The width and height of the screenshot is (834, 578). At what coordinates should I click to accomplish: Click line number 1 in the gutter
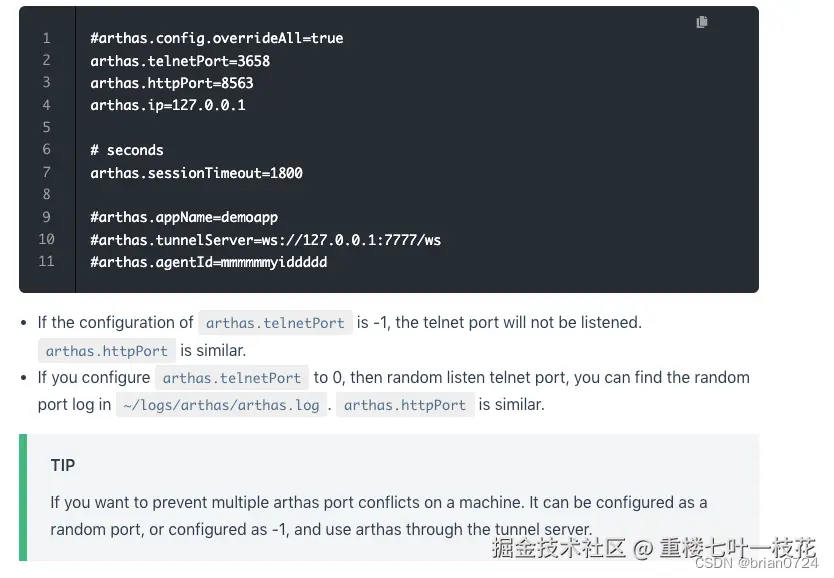pyautogui.click(x=46, y=38)
